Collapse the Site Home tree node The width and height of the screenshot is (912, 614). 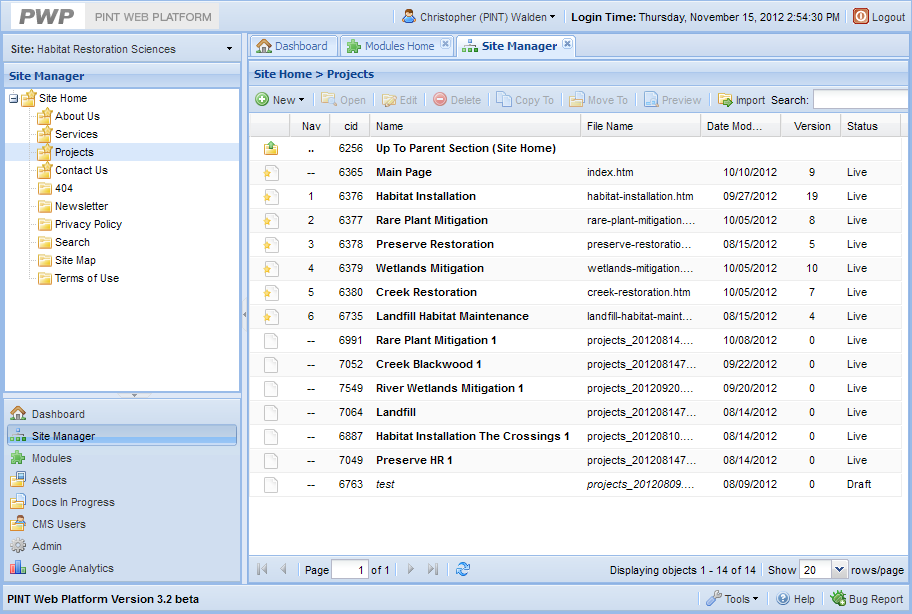point(13,98)
